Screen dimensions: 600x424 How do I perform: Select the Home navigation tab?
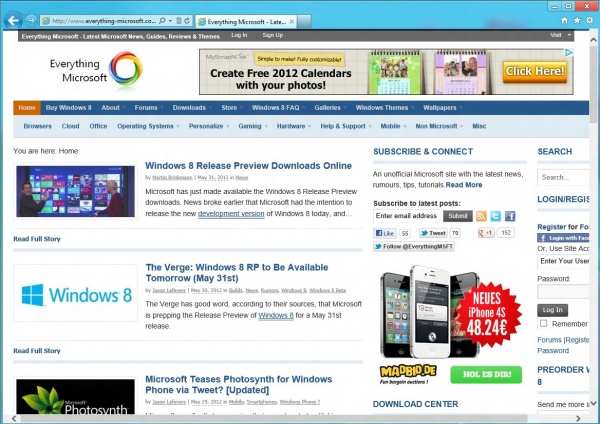[x=27, y=108]
